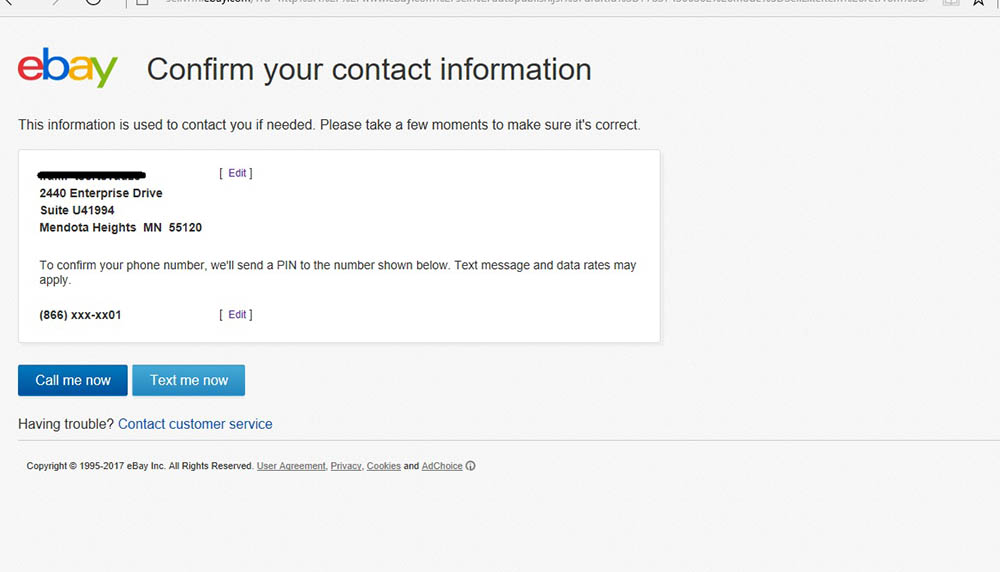Screen dimensions: 1000x572
Task: Open Contact customer service link
Action: 195,424
